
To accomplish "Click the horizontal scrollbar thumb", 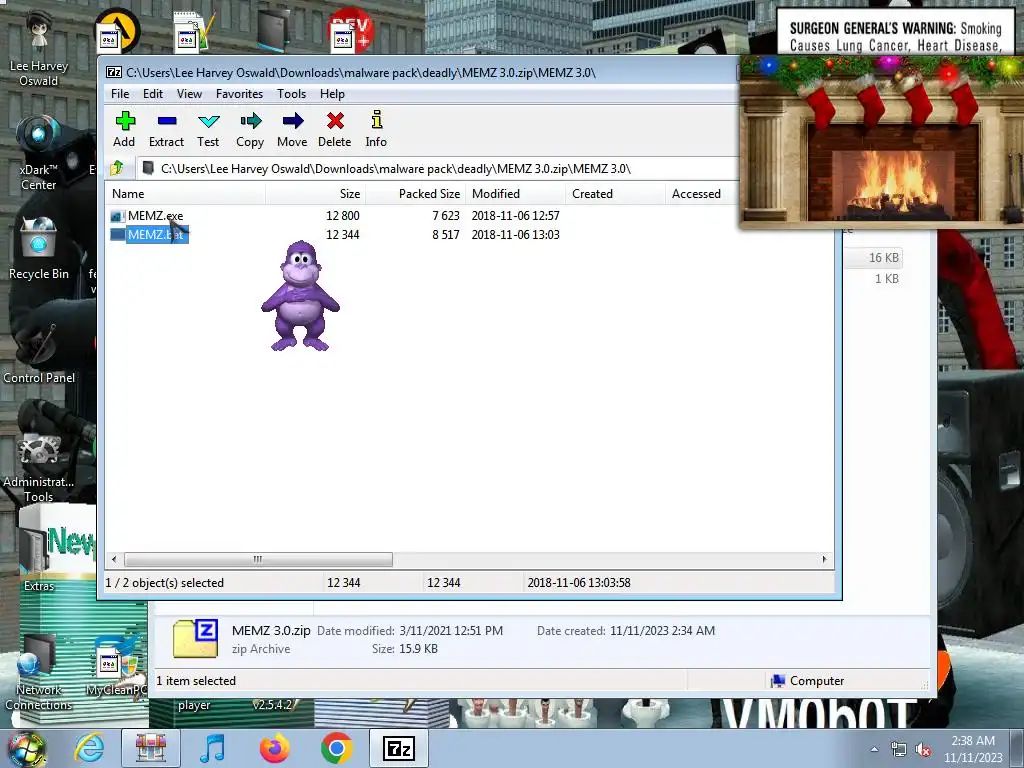I will (x=258, y=560).
